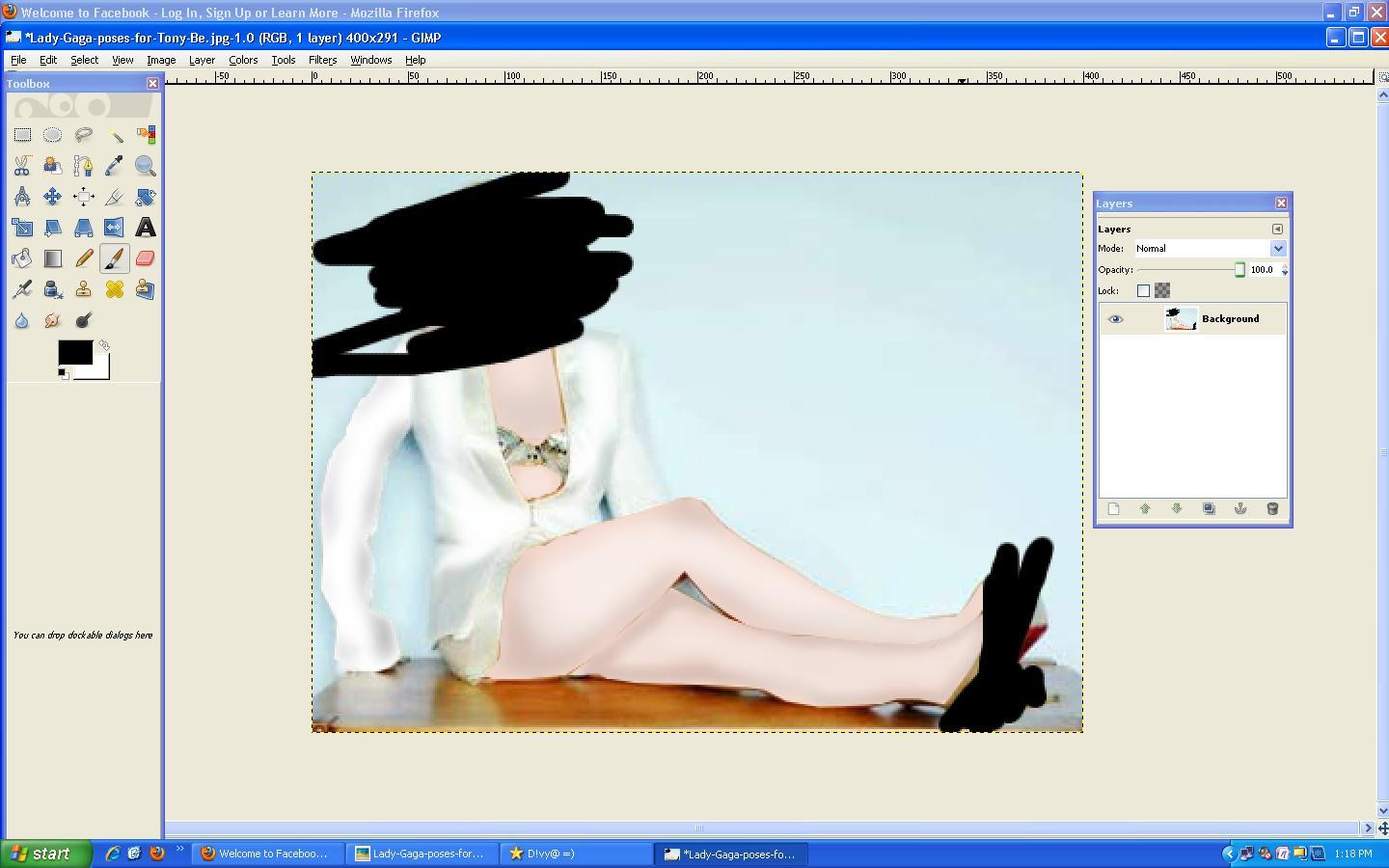Toggle Lock alpha channel checkerboard button

pos(1162,290)
